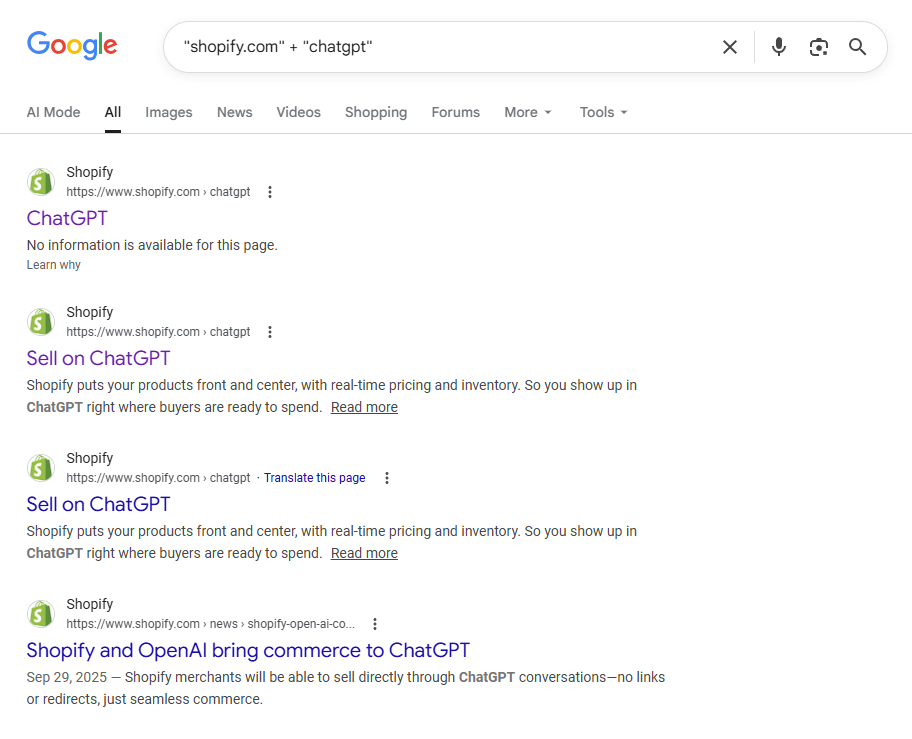This screenshot has height=739, width=912.
Task: Open the Tools dropdown
Action: tap(602, 112)
